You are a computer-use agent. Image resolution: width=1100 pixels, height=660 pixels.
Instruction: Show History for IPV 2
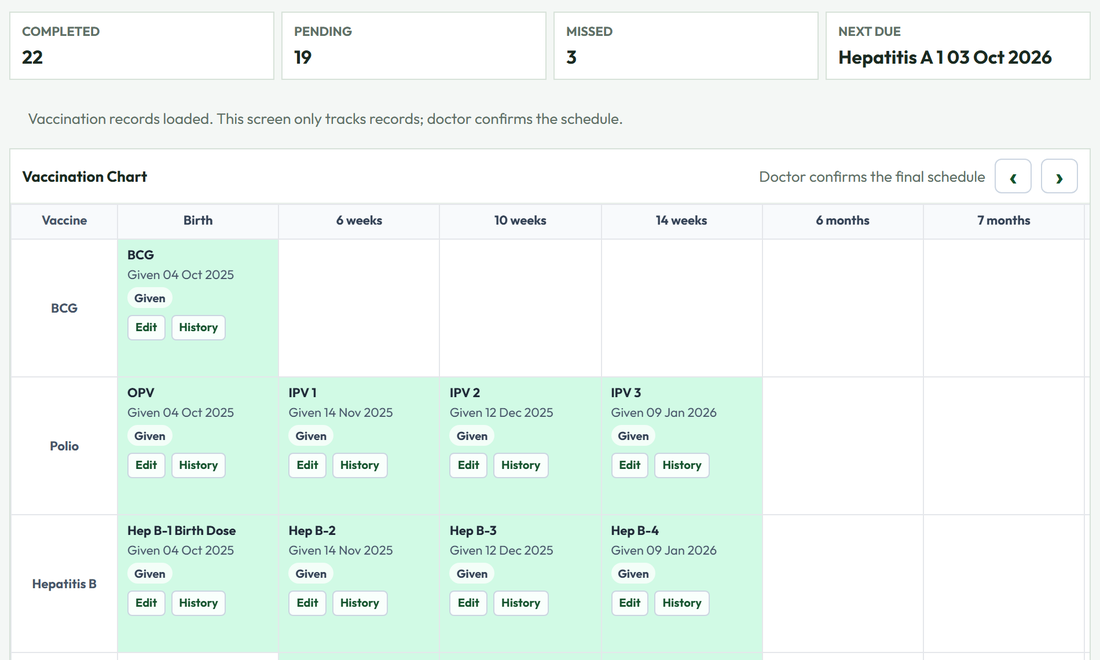[521, 465]
